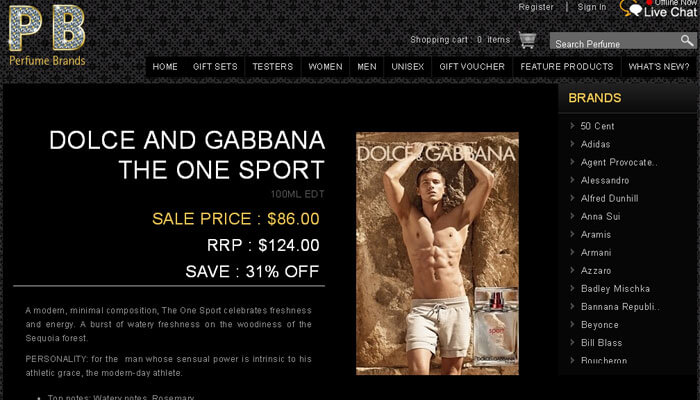Open the Alfred Dunhill brand link

(x=609, y=198)
